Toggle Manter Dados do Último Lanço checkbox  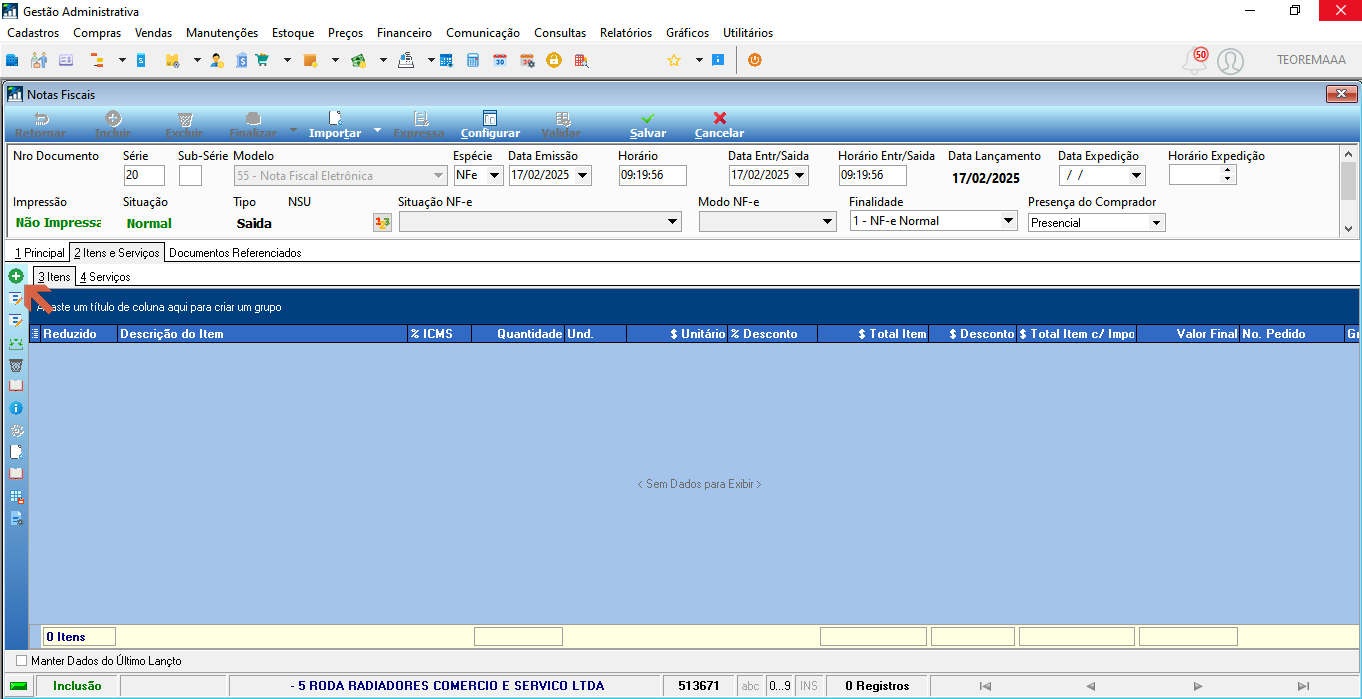tap(22, 661)
